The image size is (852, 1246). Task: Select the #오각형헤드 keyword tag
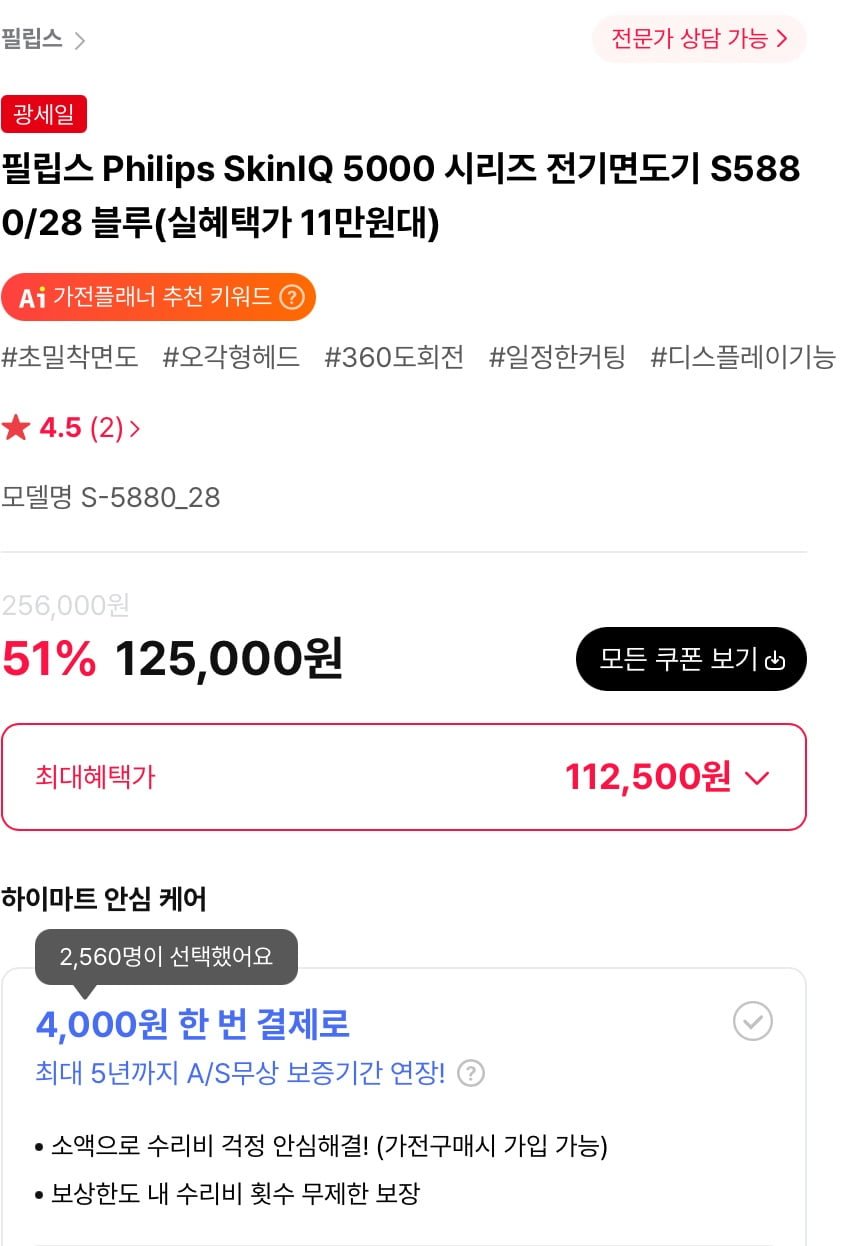[x=231, y=358]
